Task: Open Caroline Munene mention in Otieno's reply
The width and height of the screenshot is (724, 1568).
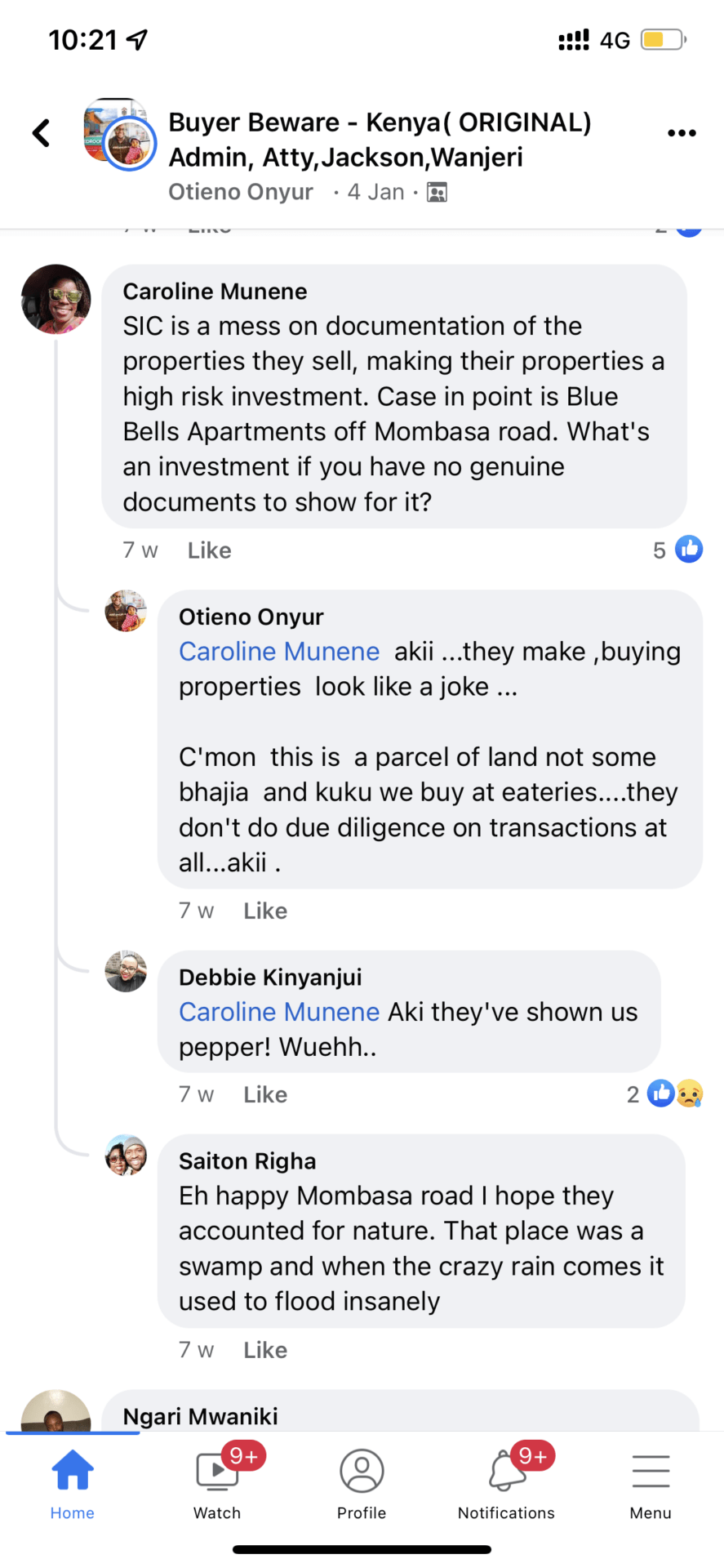Action: 279,652
